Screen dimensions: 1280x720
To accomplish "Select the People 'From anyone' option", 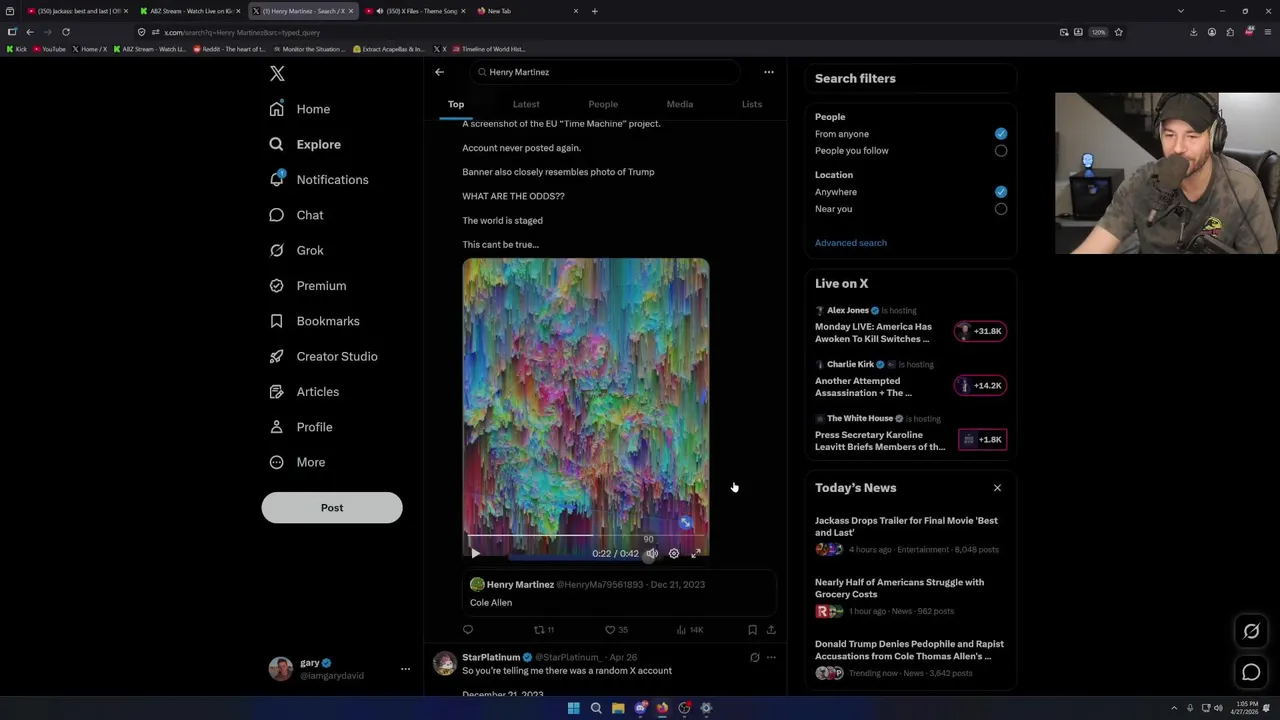I will tap(1001, 134).
